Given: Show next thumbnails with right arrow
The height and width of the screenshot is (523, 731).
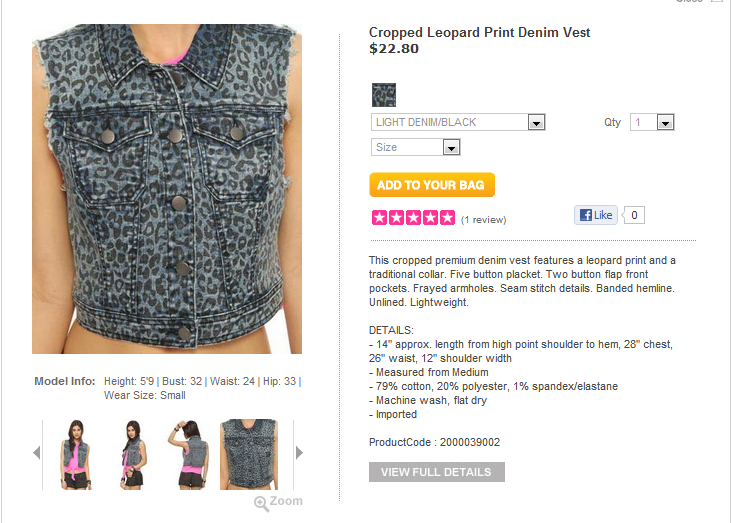Looking at the screenshot, I should click(300, 453).
